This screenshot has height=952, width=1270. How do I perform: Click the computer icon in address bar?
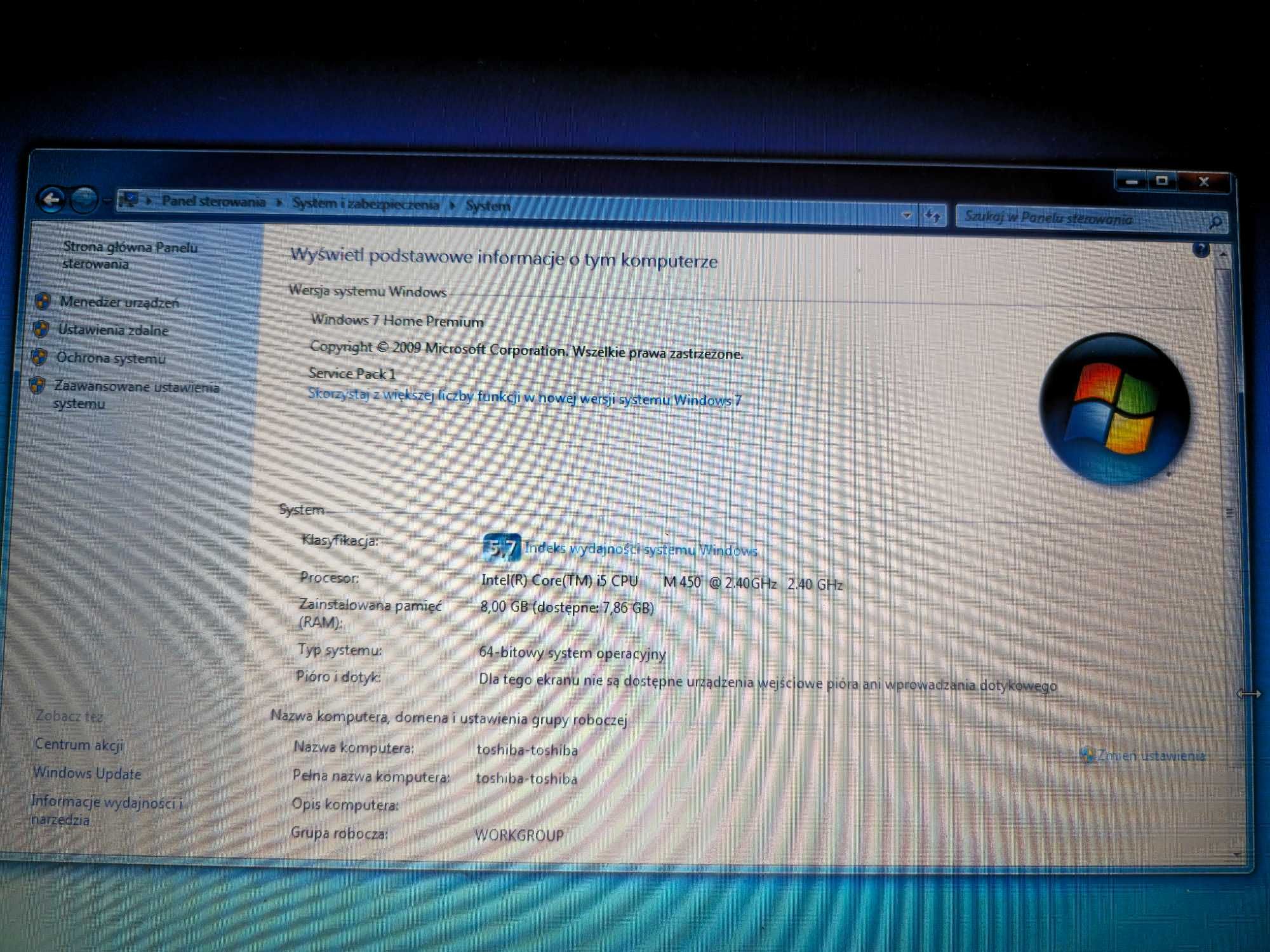[129, 200]
